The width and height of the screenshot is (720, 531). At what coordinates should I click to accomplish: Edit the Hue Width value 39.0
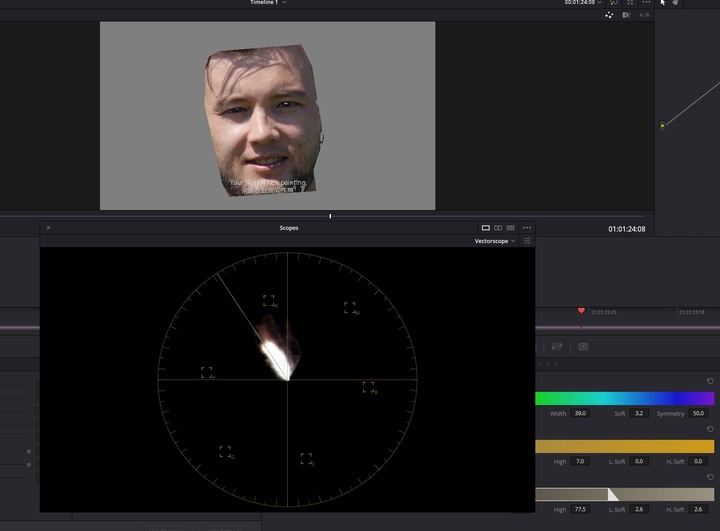pos(580,413)
